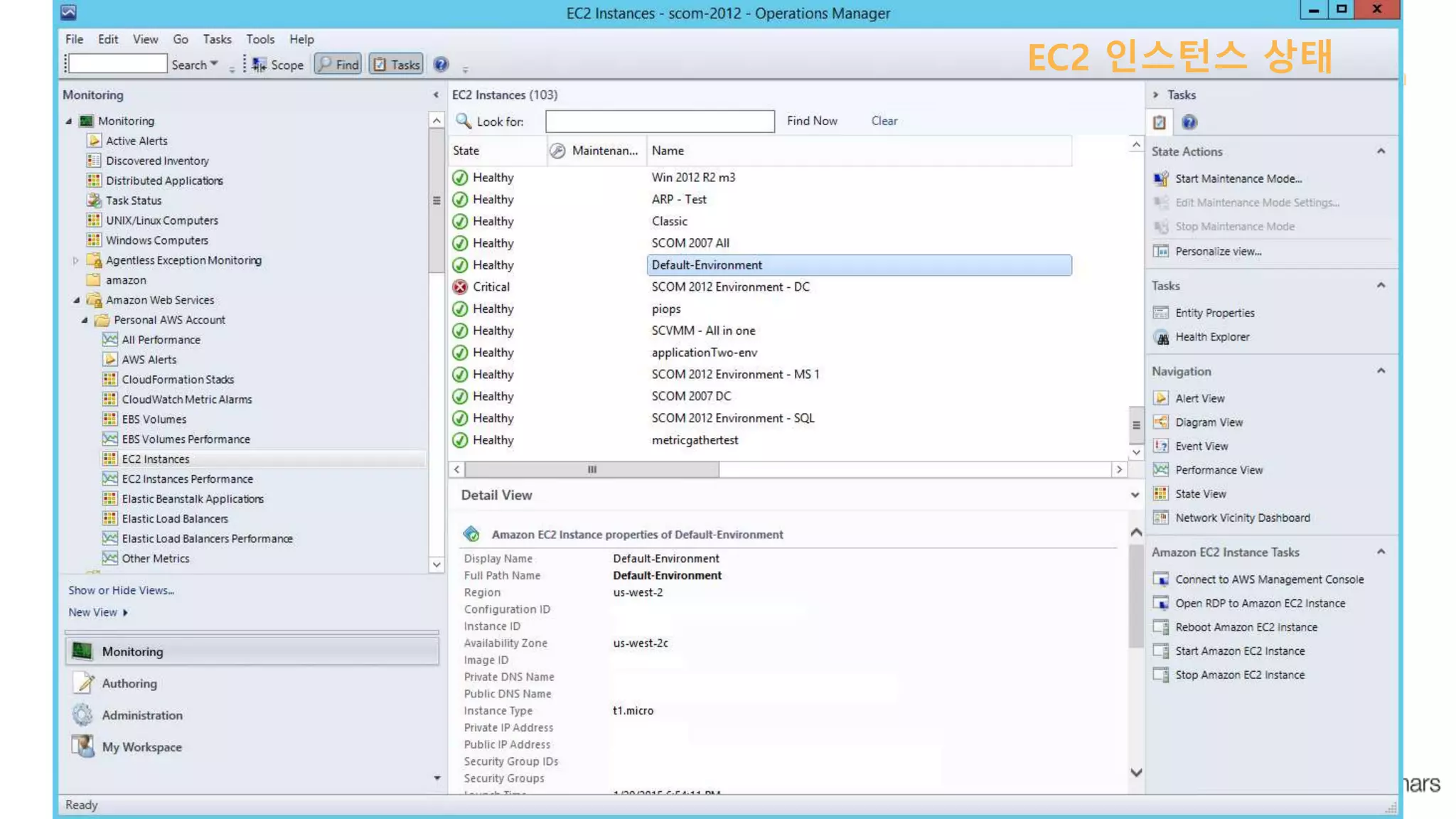Open the File menu
This screenshot has height=819, width=1456.
[74, 39]
